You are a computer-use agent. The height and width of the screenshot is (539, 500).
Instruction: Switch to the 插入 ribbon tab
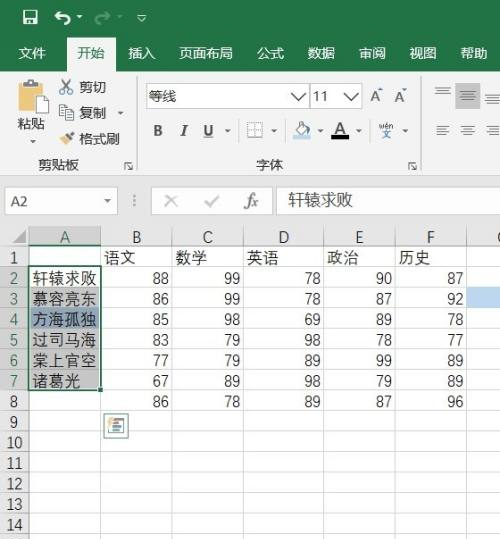(142, 53)
